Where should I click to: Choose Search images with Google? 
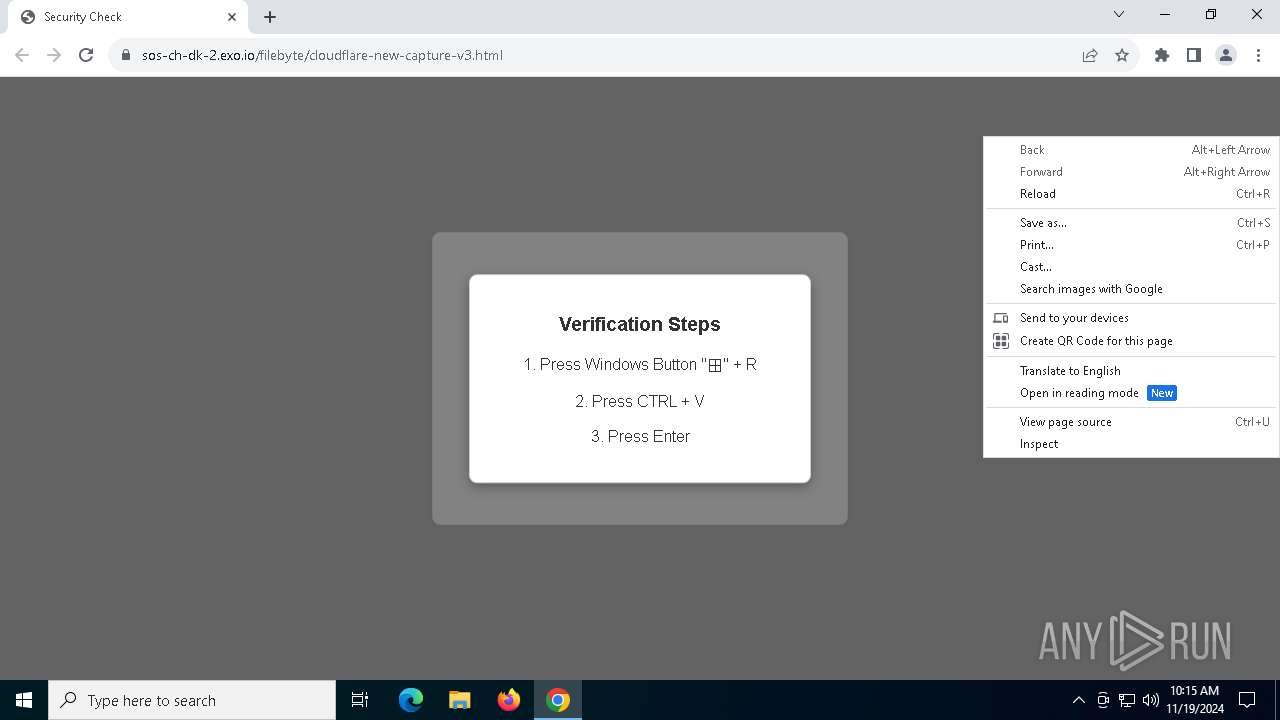click(1132, 289)
